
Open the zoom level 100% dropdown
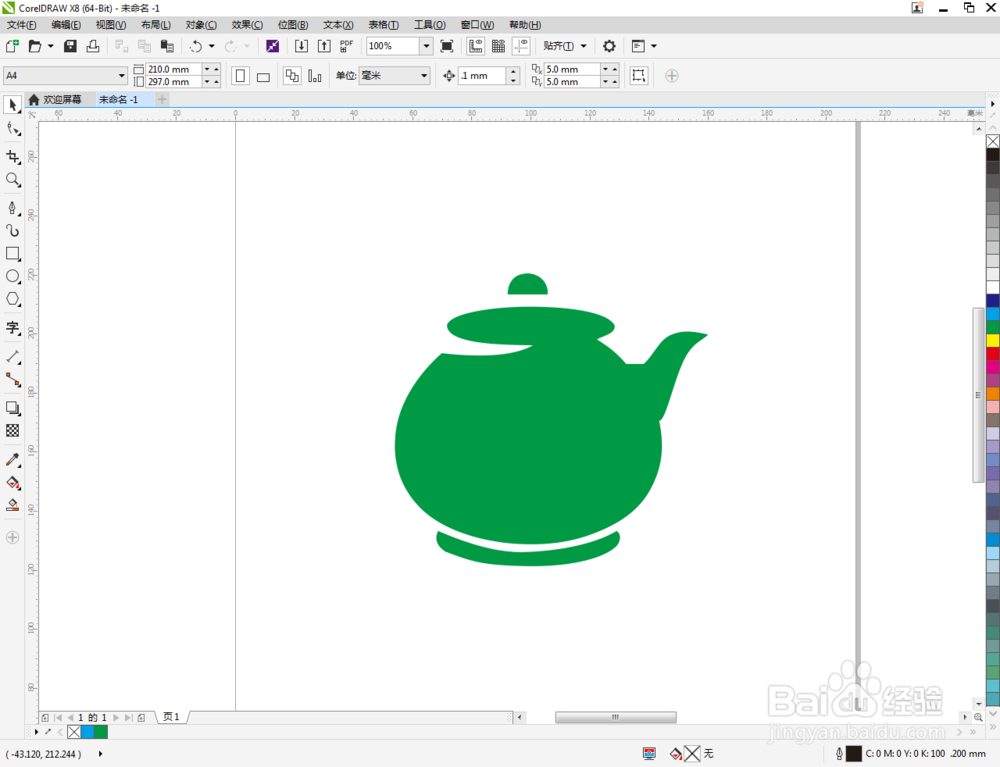pos(426,46)
